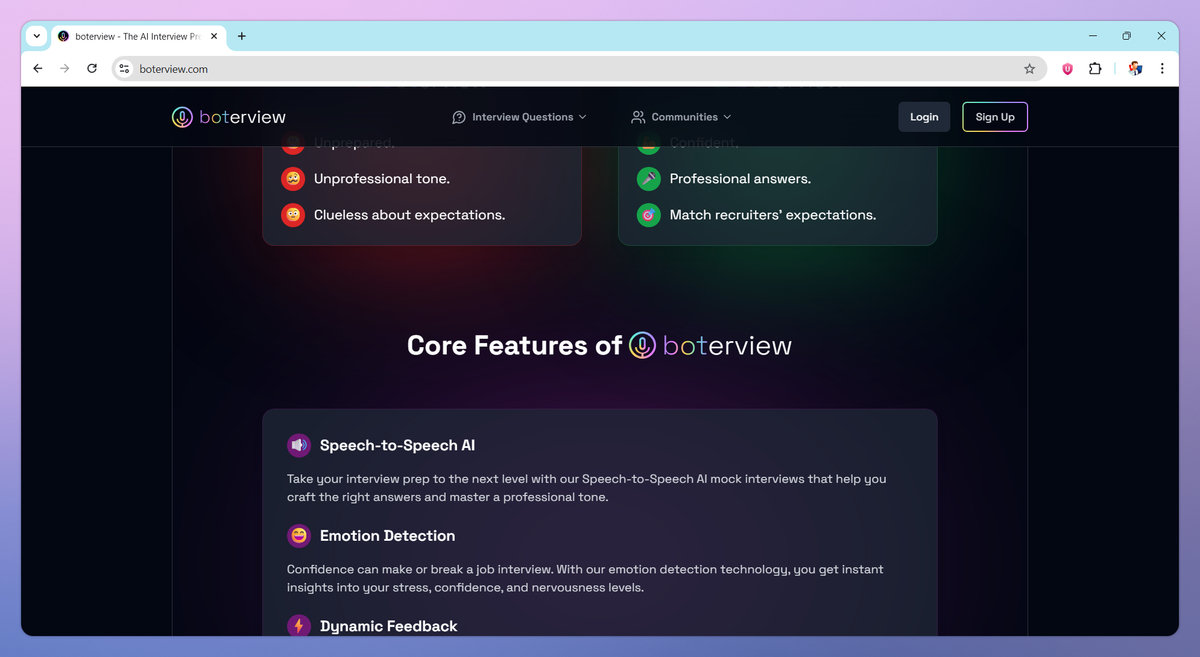
Task: Open the Communities dropdown menu
Action: pyautogui.click(x=681, y=117)
